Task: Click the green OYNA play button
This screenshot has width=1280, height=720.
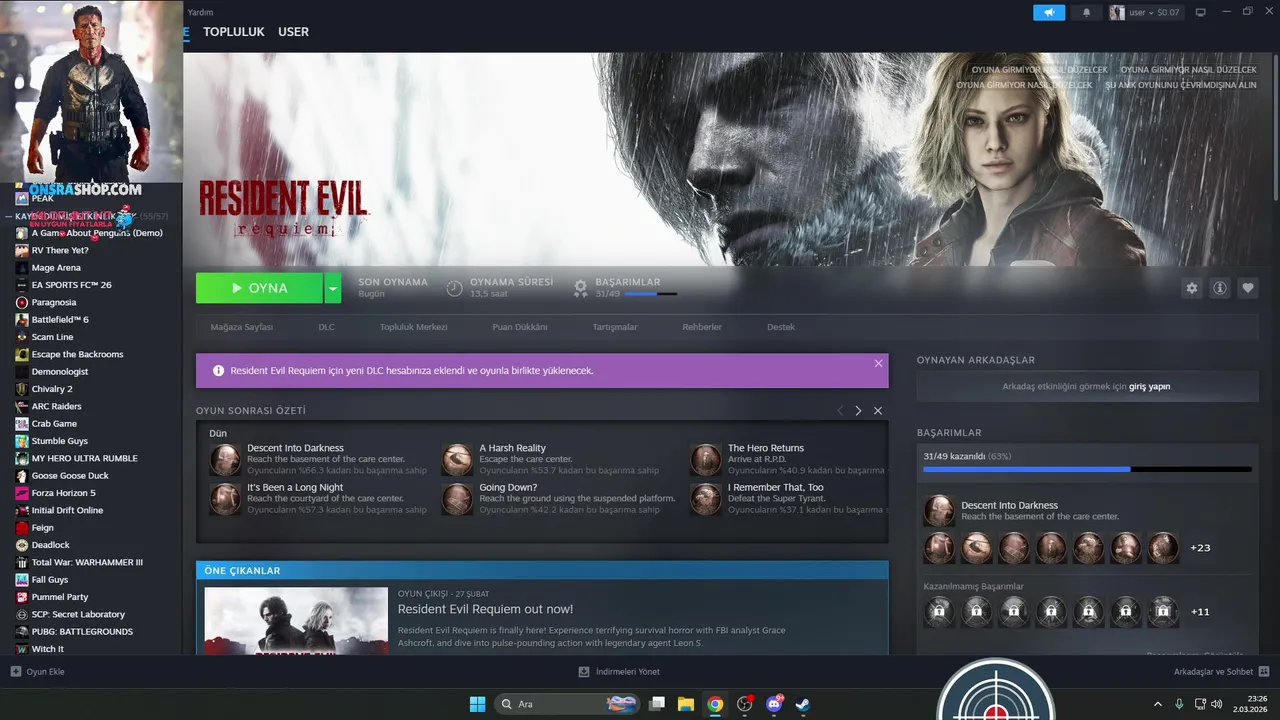Action: pyautogui.click(x=260, y=288)
